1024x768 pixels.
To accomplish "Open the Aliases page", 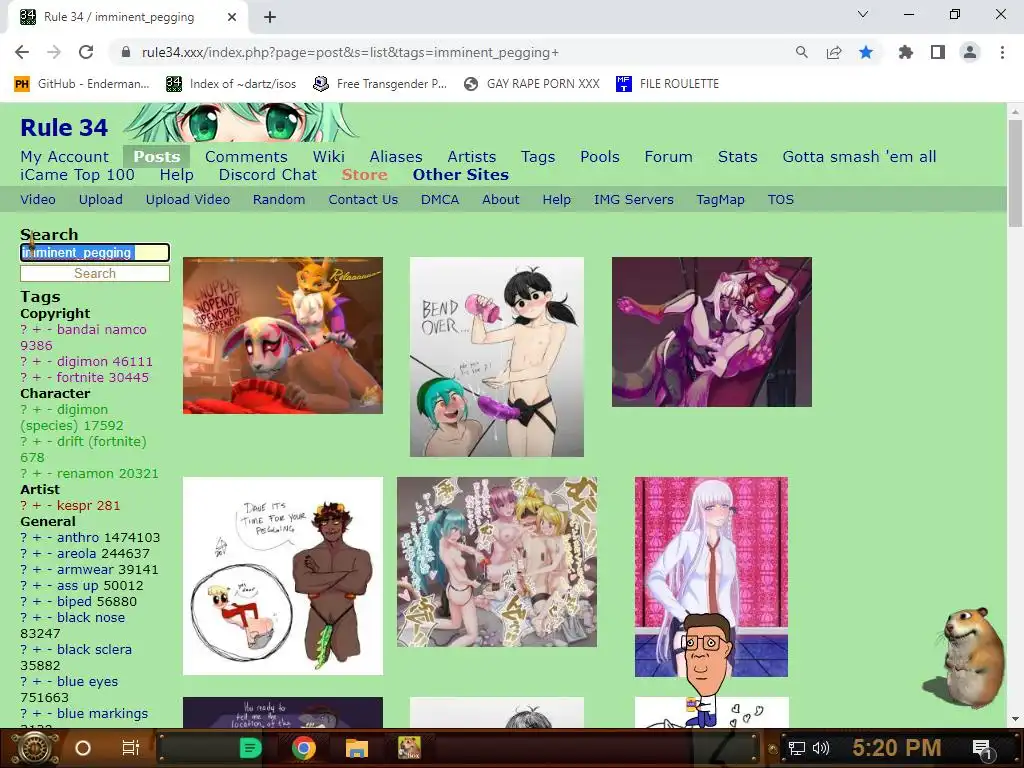I will click(396, 157).
